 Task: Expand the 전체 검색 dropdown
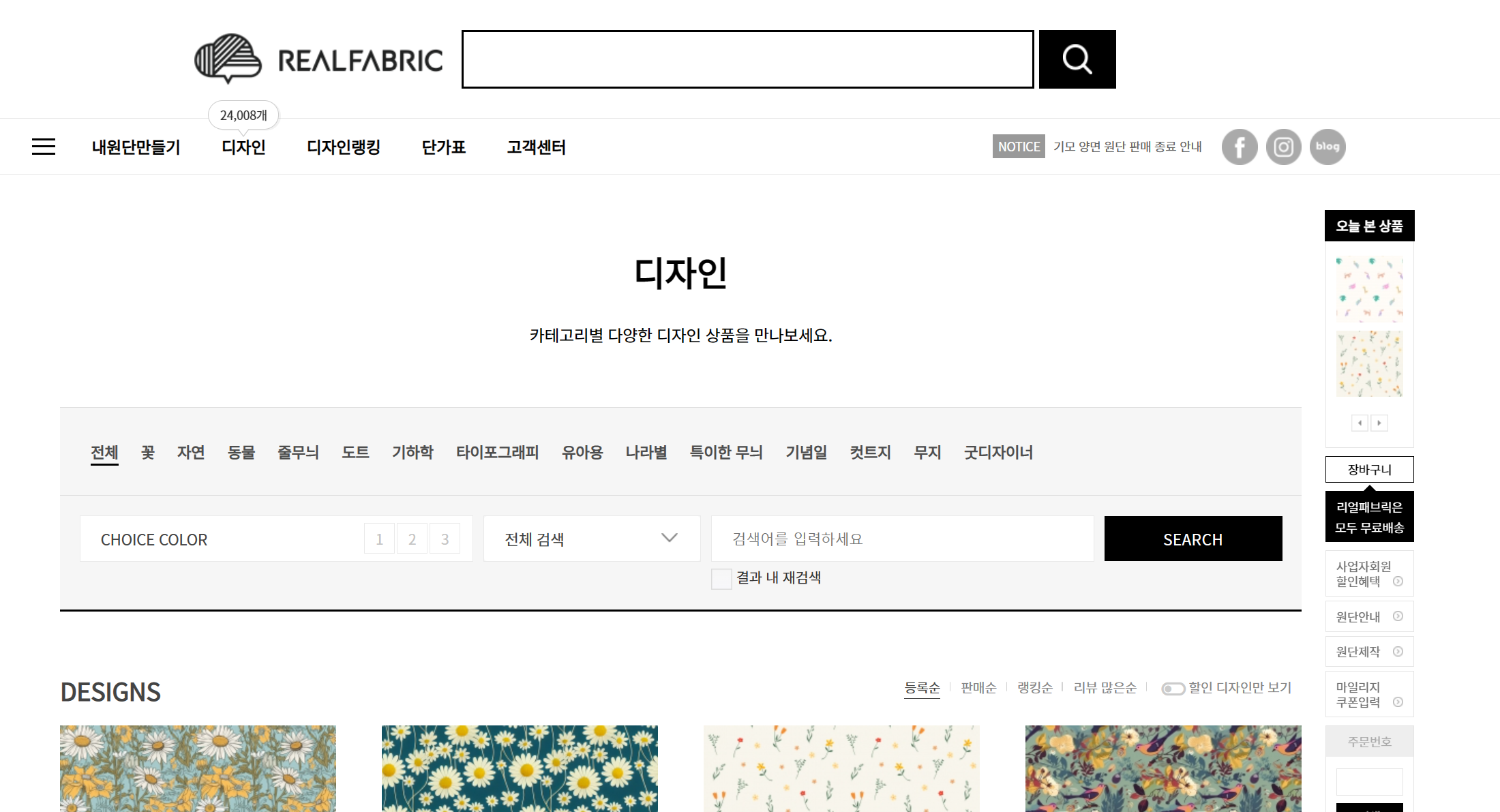pos(591,539)
